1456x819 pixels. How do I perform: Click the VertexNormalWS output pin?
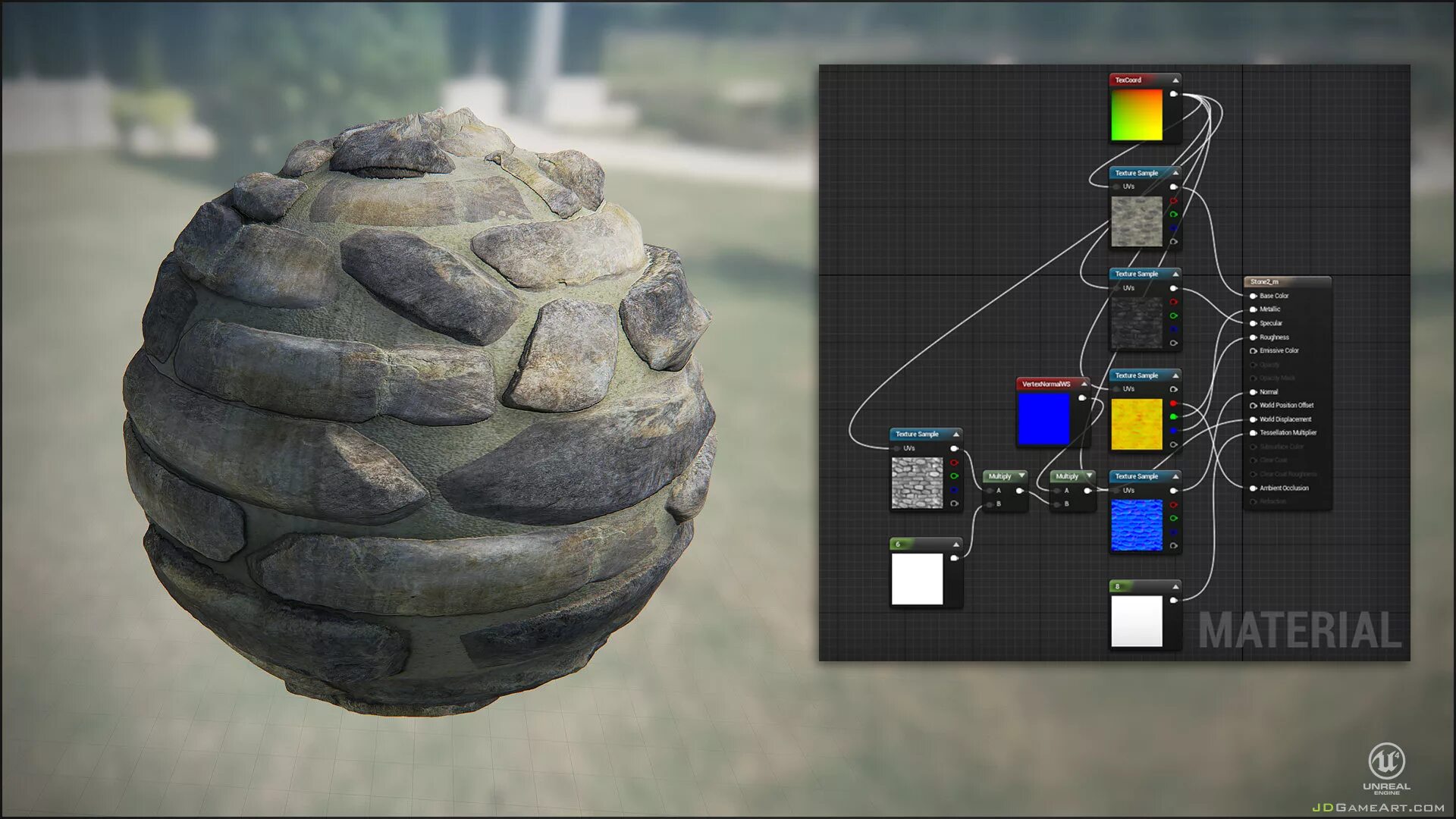[x=1082, y=398]
